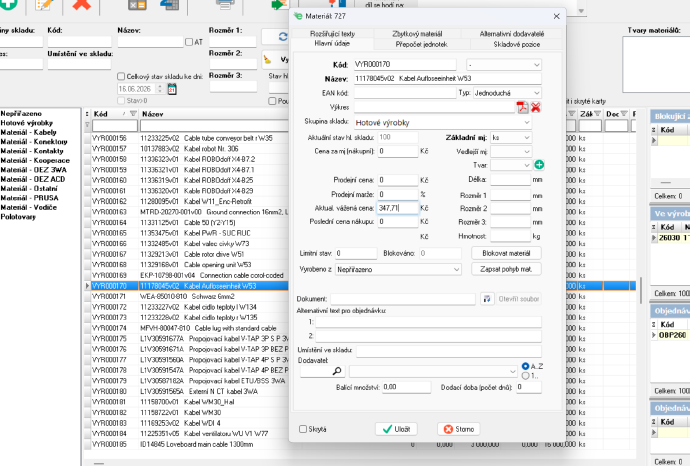
Task: Click the Prodejní cena input field
Action: tap(397, 180)
